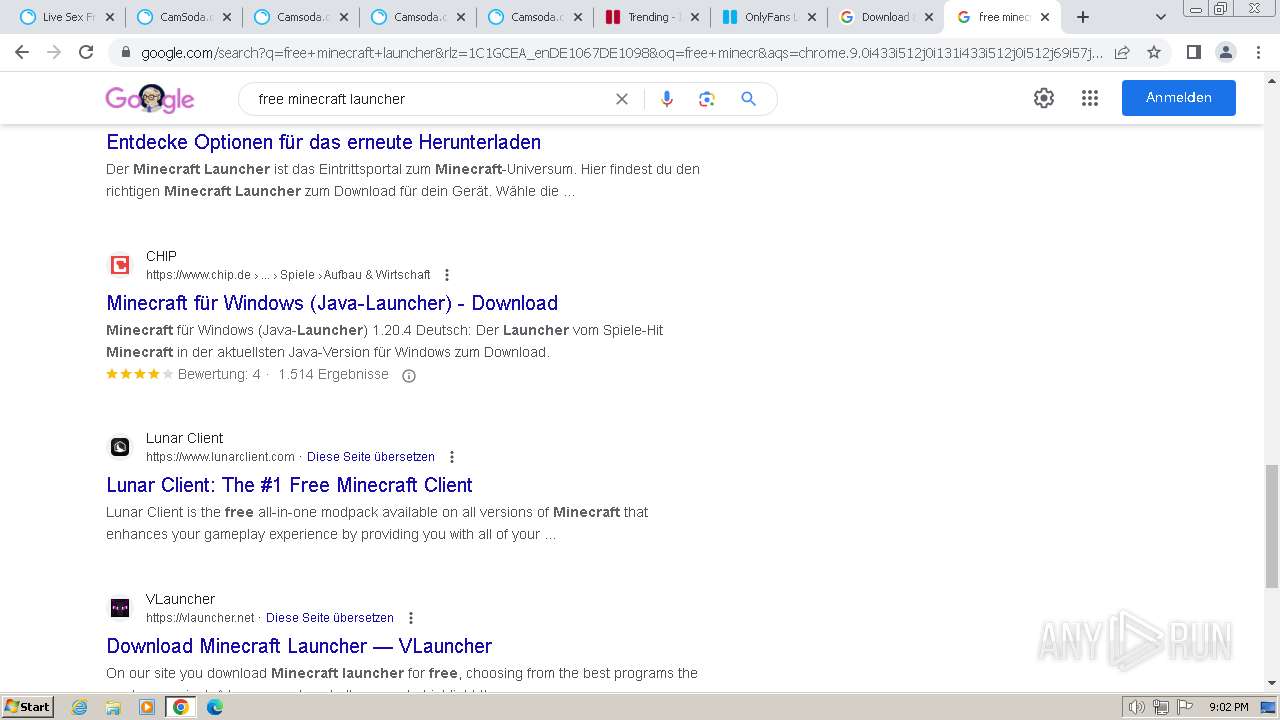Click rating info icon next to 1.514 Ergebnisse

pyautogui.click(x=408, y=376)
